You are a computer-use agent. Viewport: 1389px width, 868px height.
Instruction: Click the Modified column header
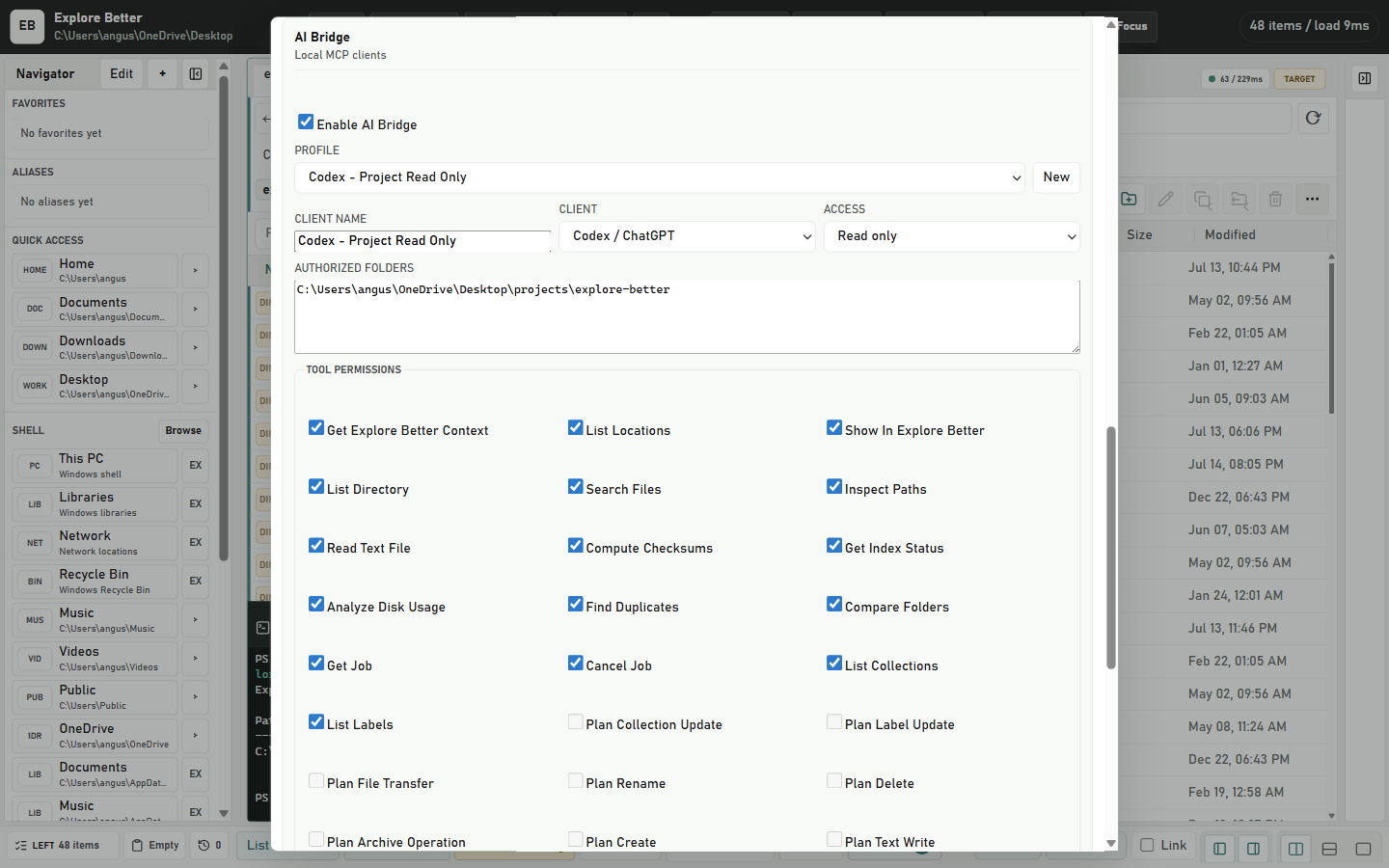tap(1230, 235)
